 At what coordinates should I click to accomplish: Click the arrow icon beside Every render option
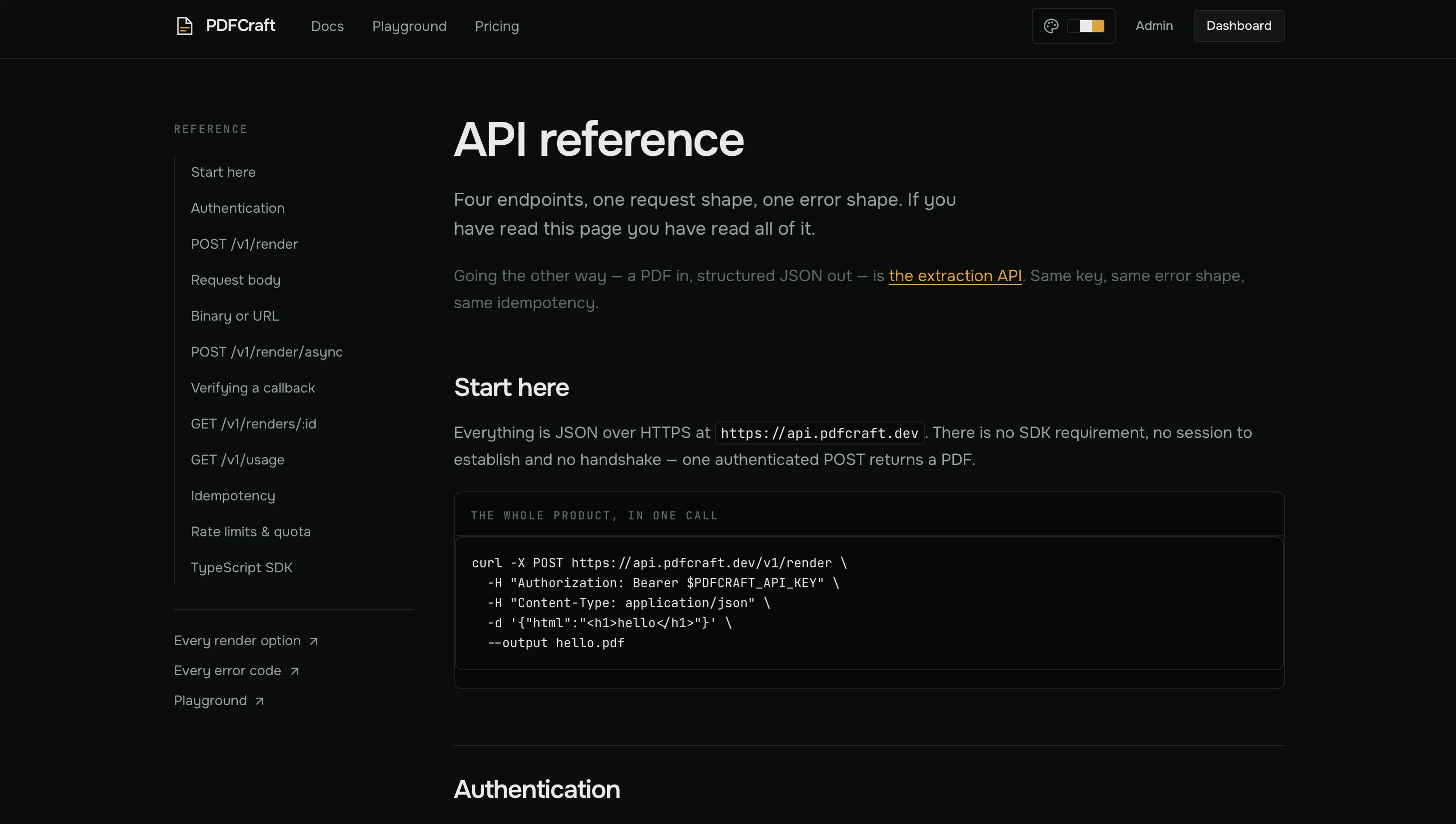pos(314,641)
